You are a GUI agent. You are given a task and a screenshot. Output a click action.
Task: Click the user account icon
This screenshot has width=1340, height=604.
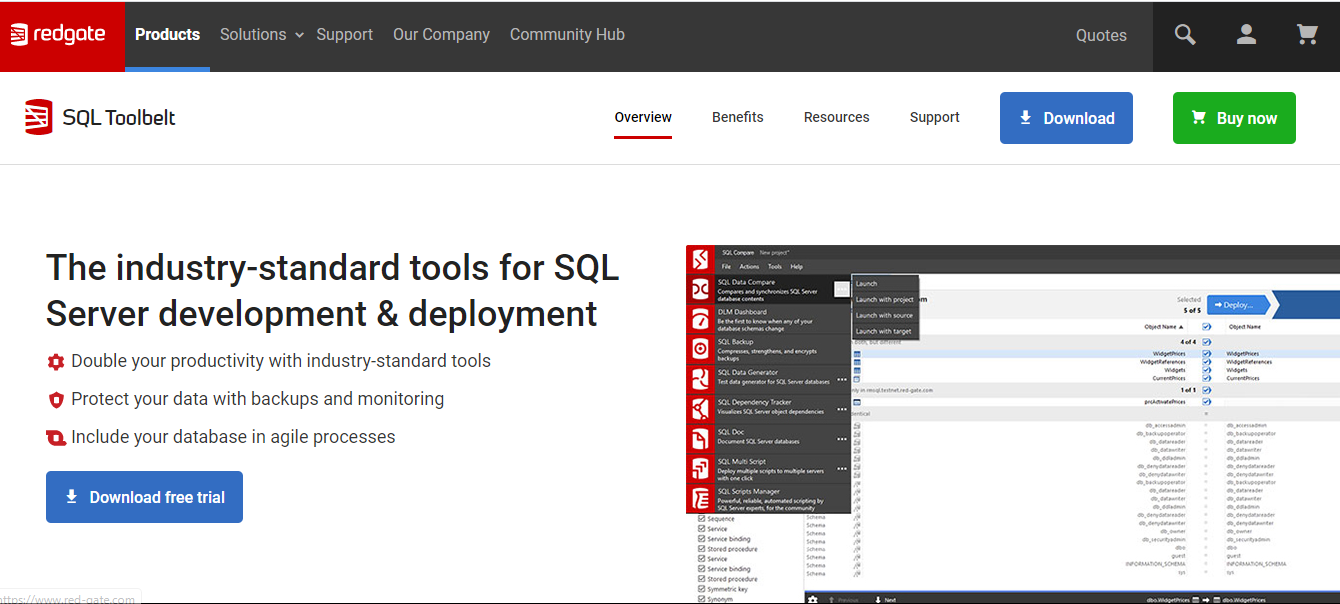[1246, 35]
